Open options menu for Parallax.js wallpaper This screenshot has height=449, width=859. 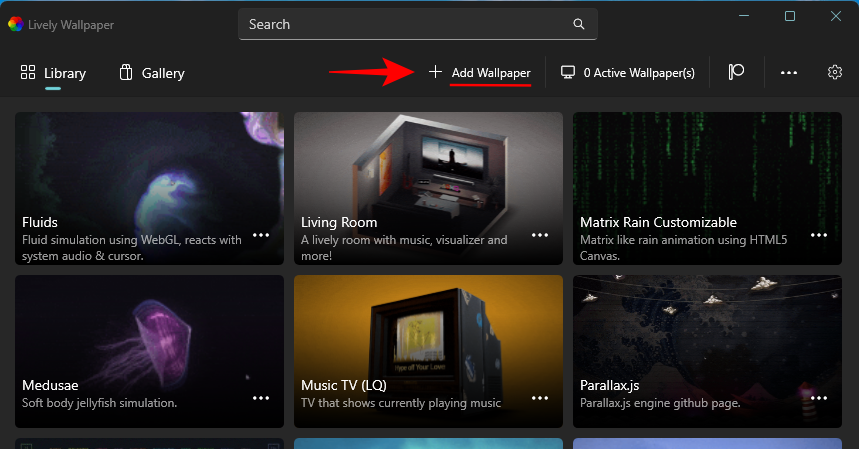818,398
